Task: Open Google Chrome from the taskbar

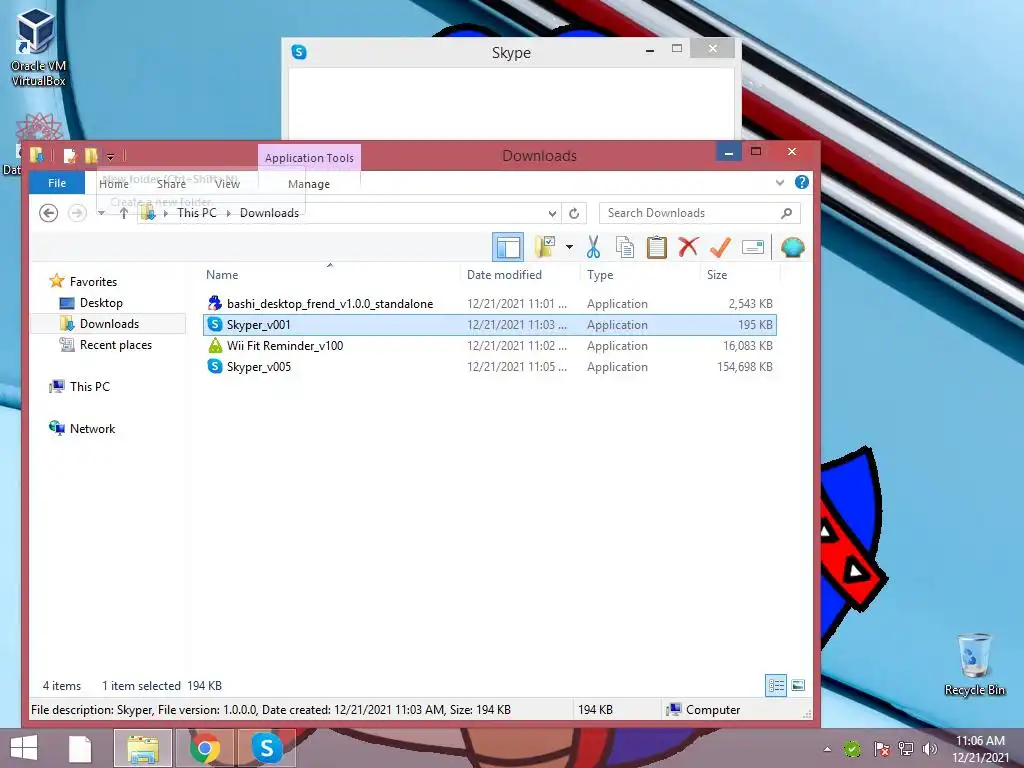Action: click(x=205, y=748)
